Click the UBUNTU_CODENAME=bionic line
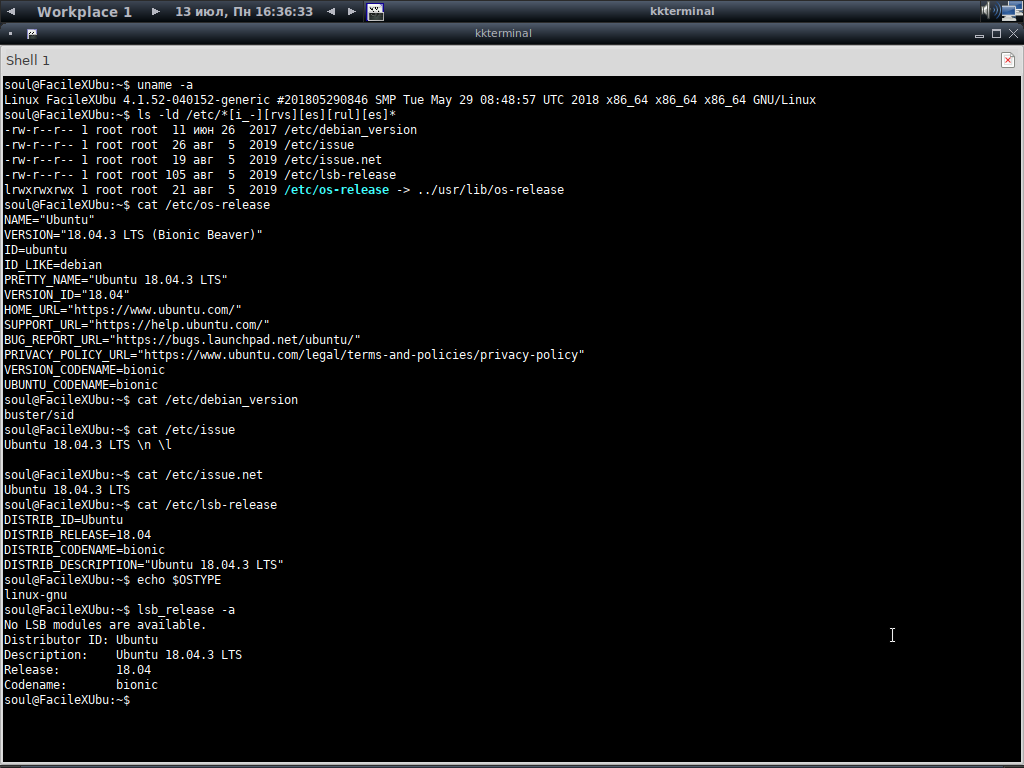This screenshot has height=768, width=1024. click(x=81, y=385)
